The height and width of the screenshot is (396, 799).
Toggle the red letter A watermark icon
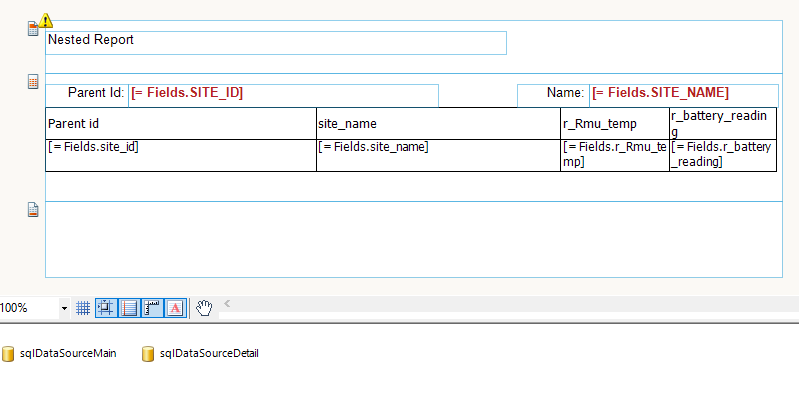tap(175, 308)
